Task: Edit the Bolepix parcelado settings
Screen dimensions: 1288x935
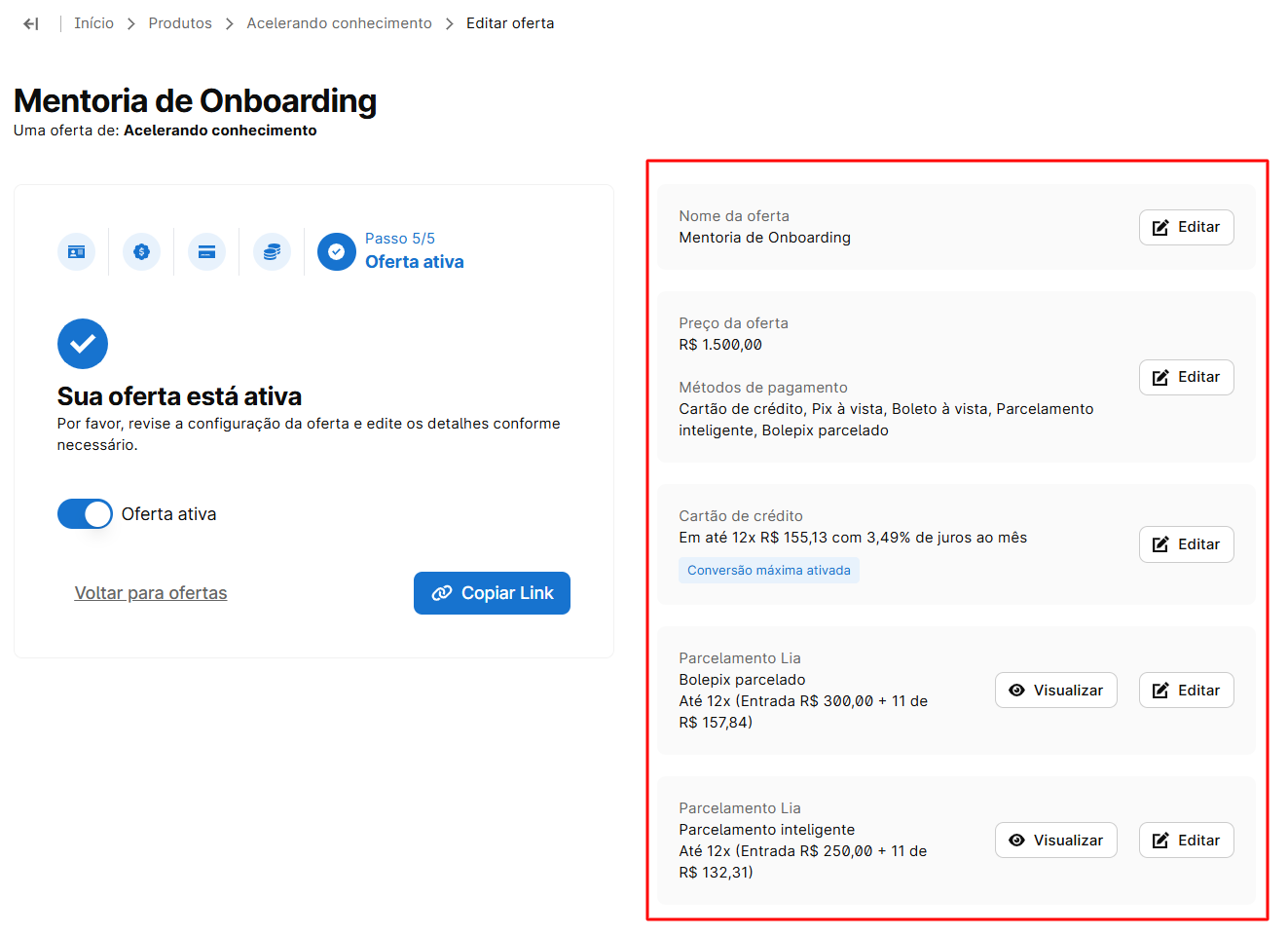Action: pyautogui.click(x=1186, y=691)
